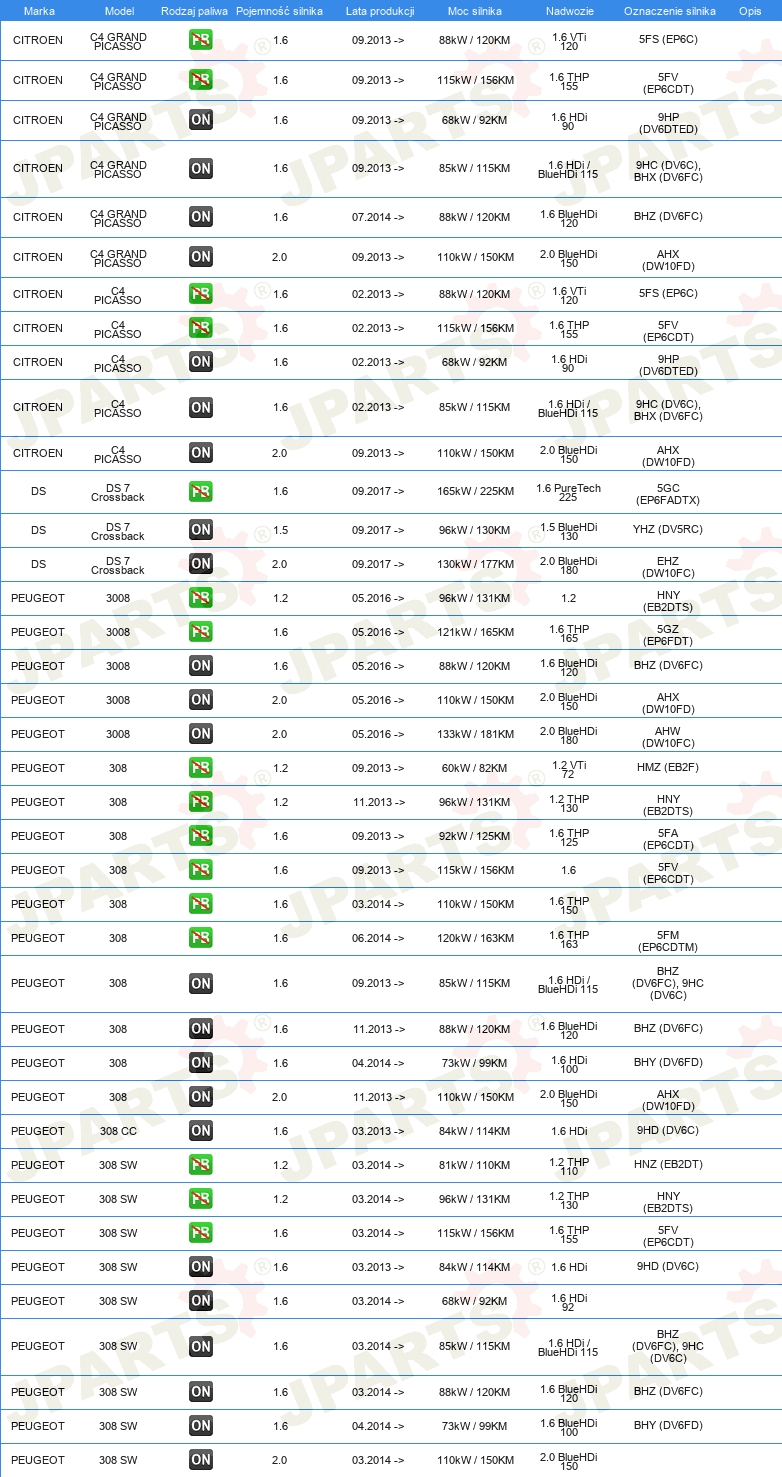
Task: Click the PB icon for 308 SW 81kW/110KM
Action: tap(201, 1165)
